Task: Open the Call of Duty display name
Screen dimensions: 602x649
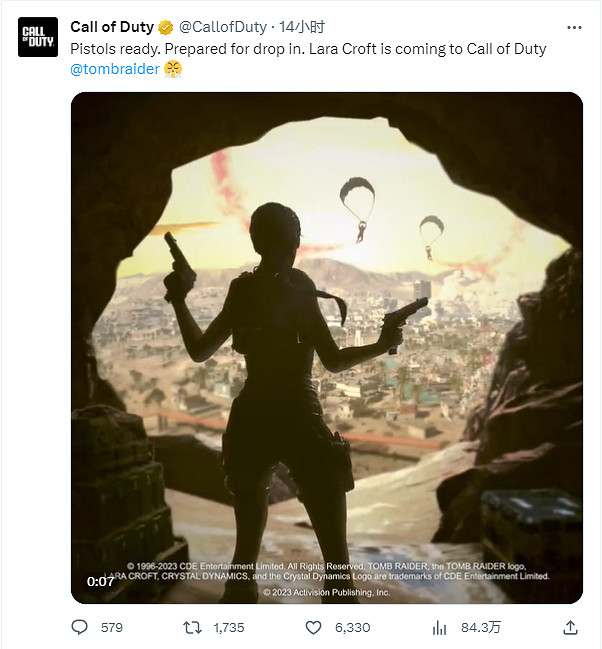Action: click(x=111, y=27)
